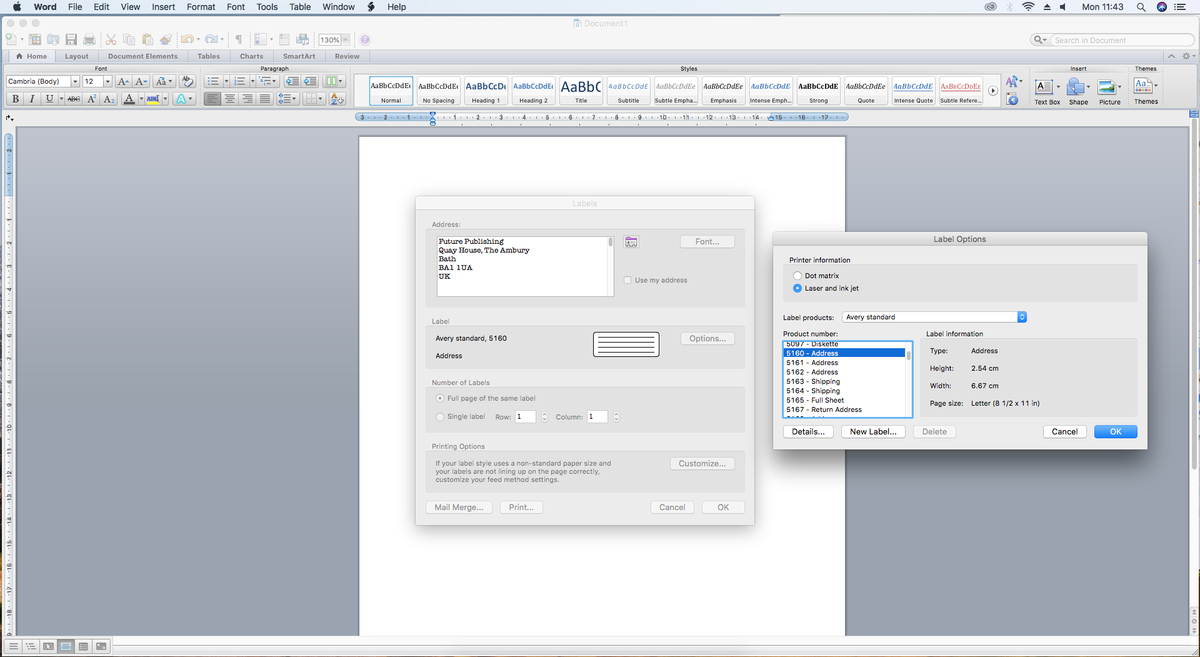Open the Tools menu in the menu bar
The width and height of the screenshot is (1200, 657).
[x=267, y=7]
